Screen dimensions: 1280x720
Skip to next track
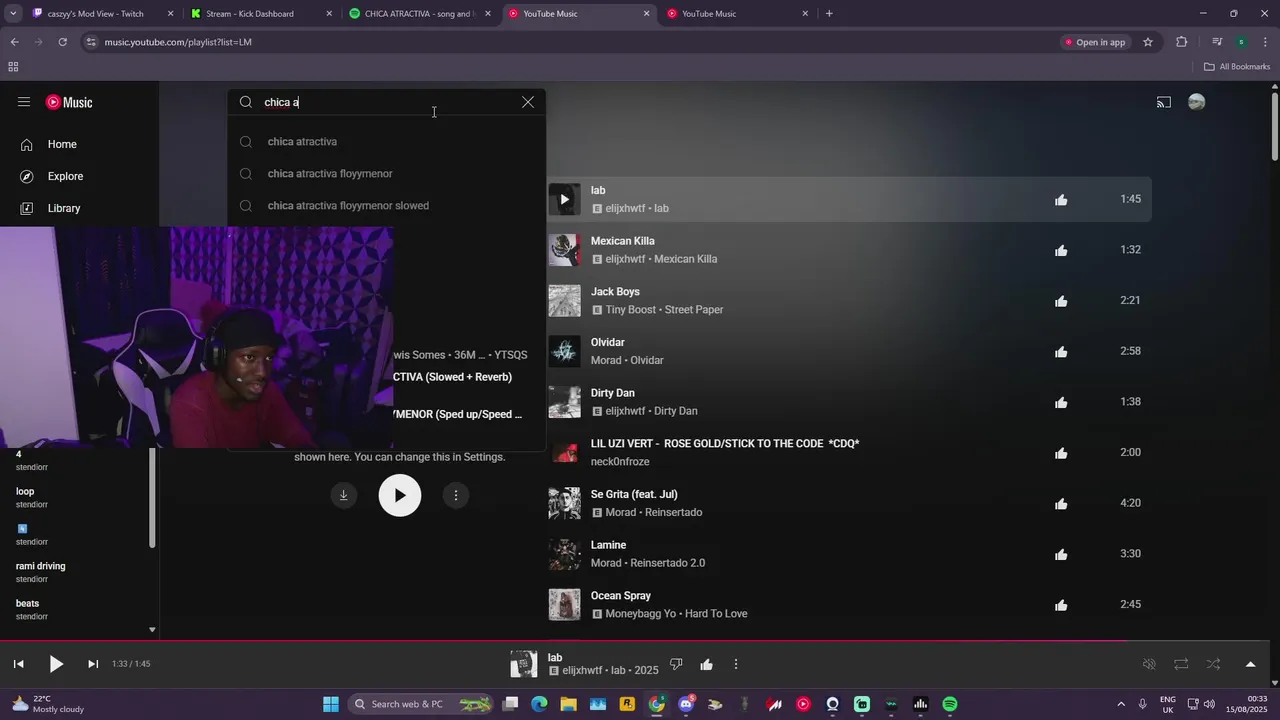point(93,664)
